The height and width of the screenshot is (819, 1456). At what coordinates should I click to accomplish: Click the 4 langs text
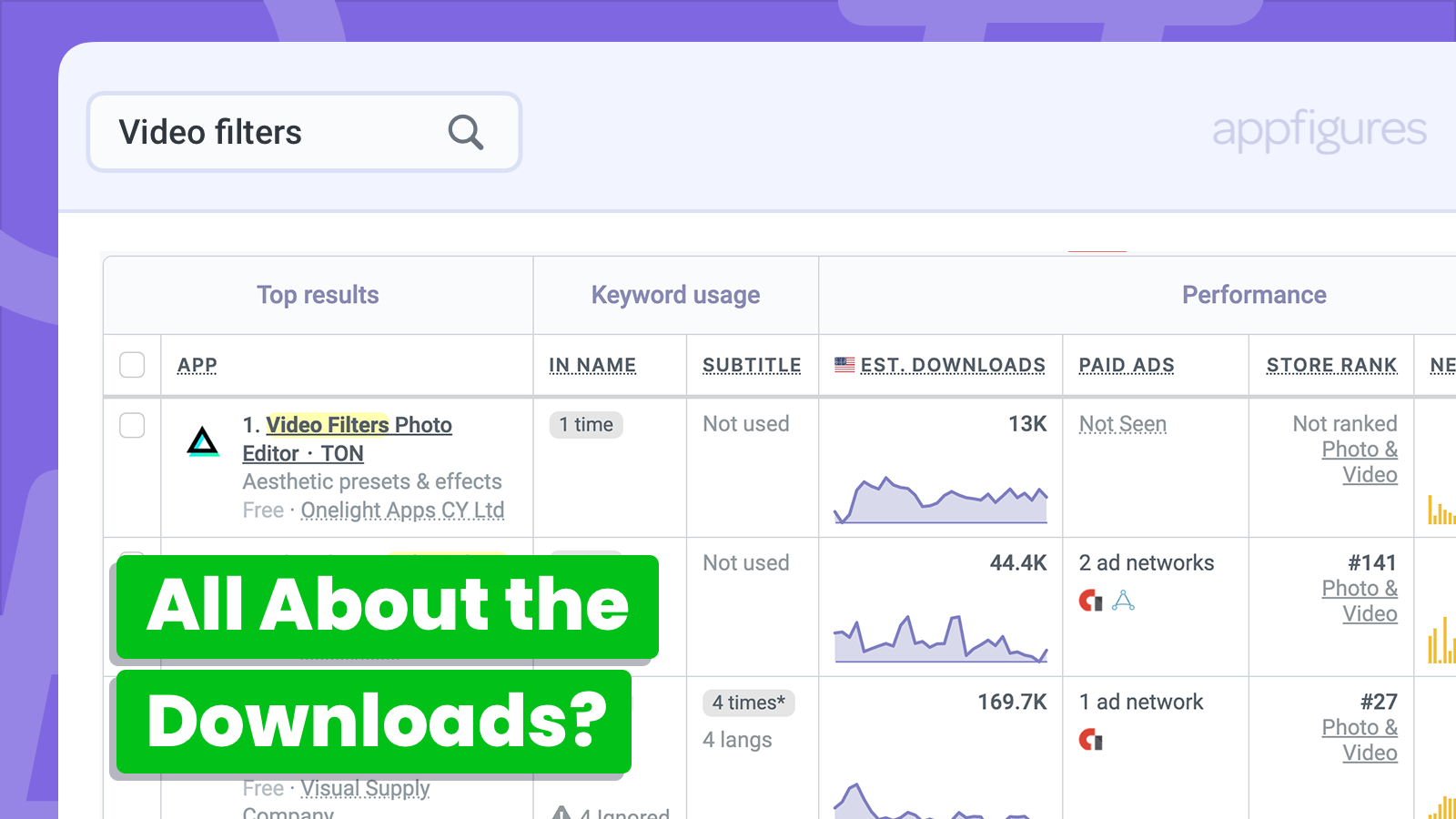point(737,740)
